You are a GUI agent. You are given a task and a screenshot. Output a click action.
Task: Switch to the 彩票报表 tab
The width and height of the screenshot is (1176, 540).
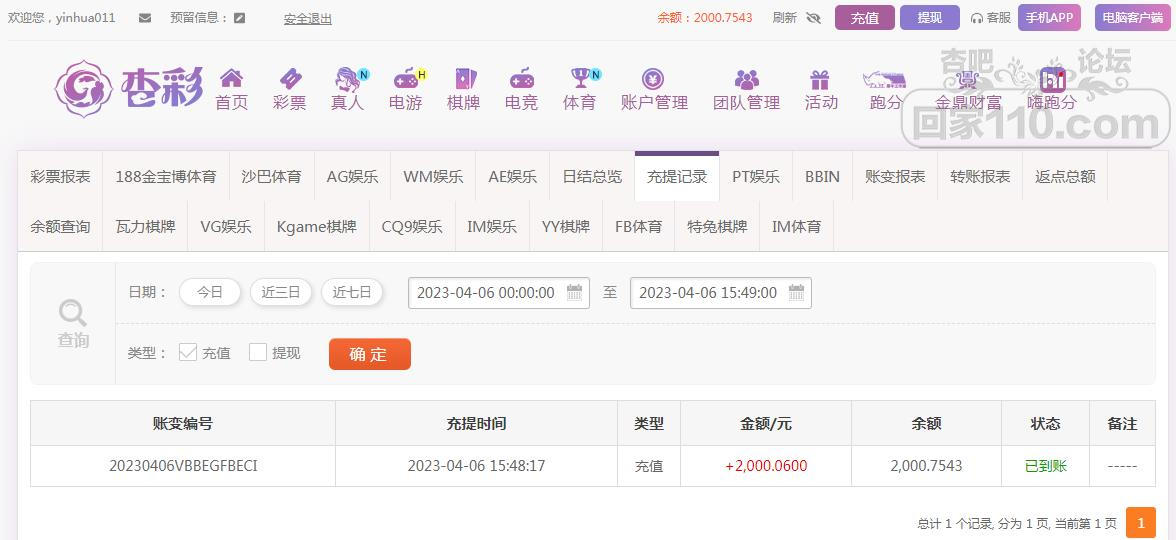coord(61,176)
